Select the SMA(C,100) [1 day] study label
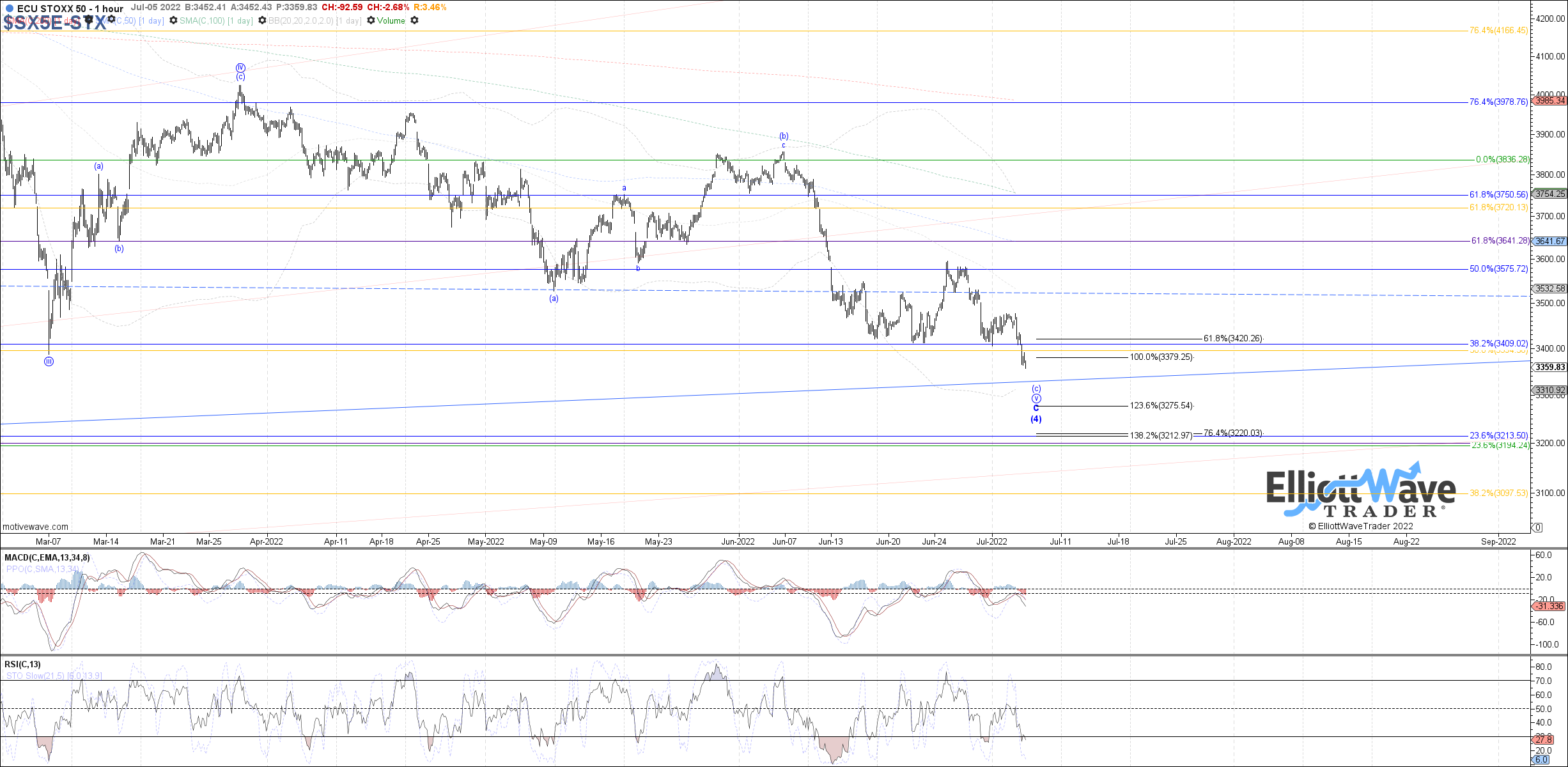This screenshot has width=1568, height=767. [x=216, y=20]
